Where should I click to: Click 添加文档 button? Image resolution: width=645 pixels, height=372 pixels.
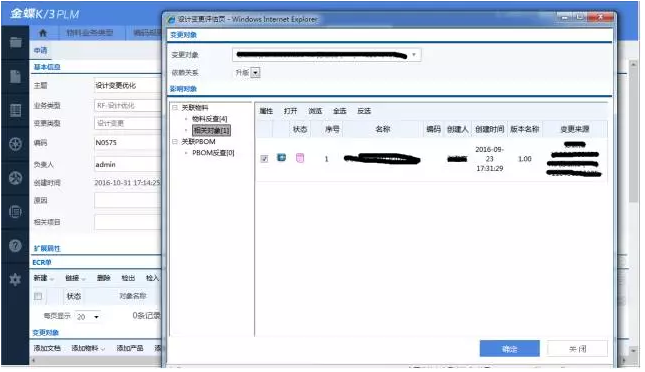pos(47,349)
